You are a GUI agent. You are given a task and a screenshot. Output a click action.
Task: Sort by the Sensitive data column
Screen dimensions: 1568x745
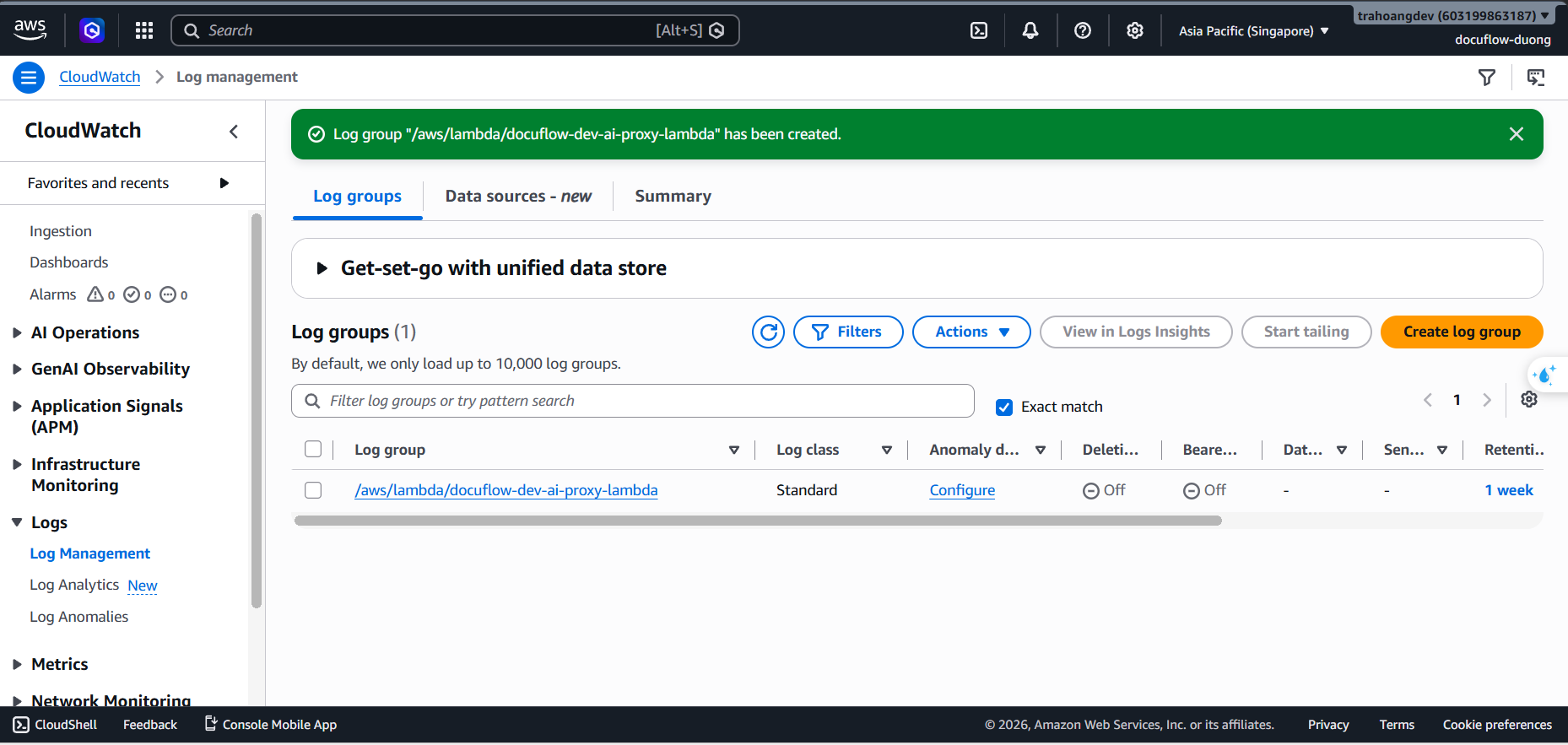1442,450
